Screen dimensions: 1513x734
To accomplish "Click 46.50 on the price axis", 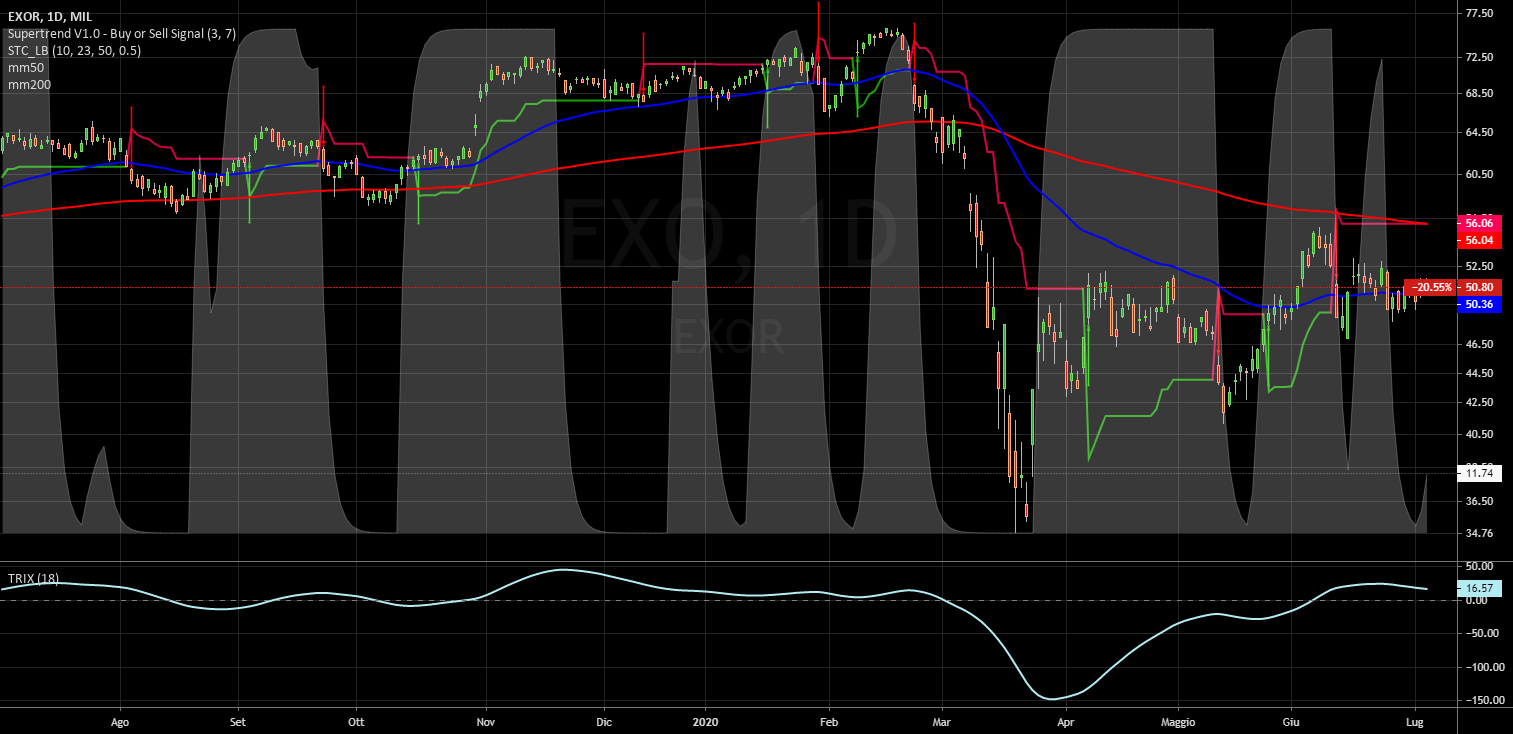I will (1479, 344).
